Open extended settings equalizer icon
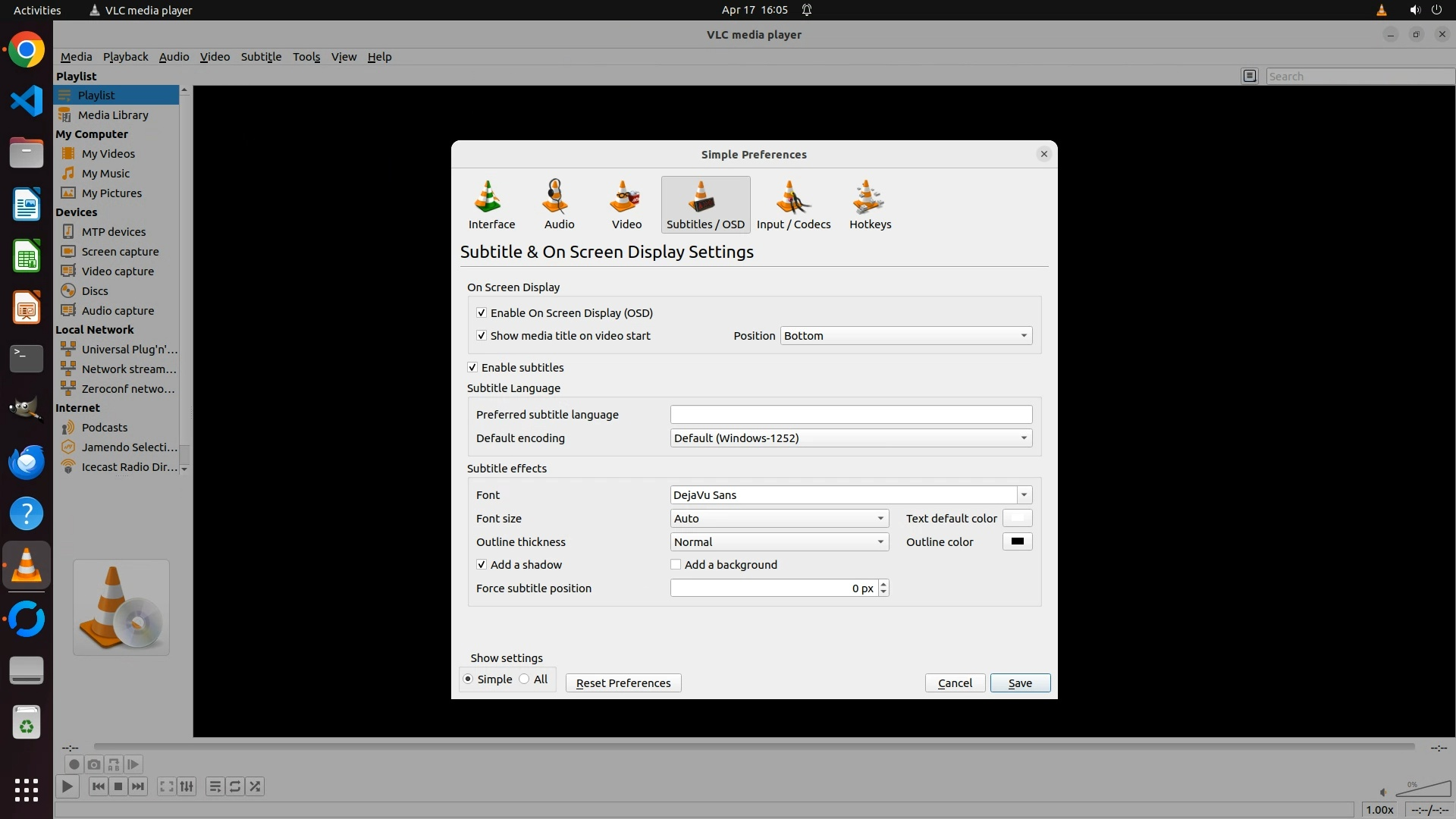1456x819 pixels. pyautogui.click(x=187, y=786)
